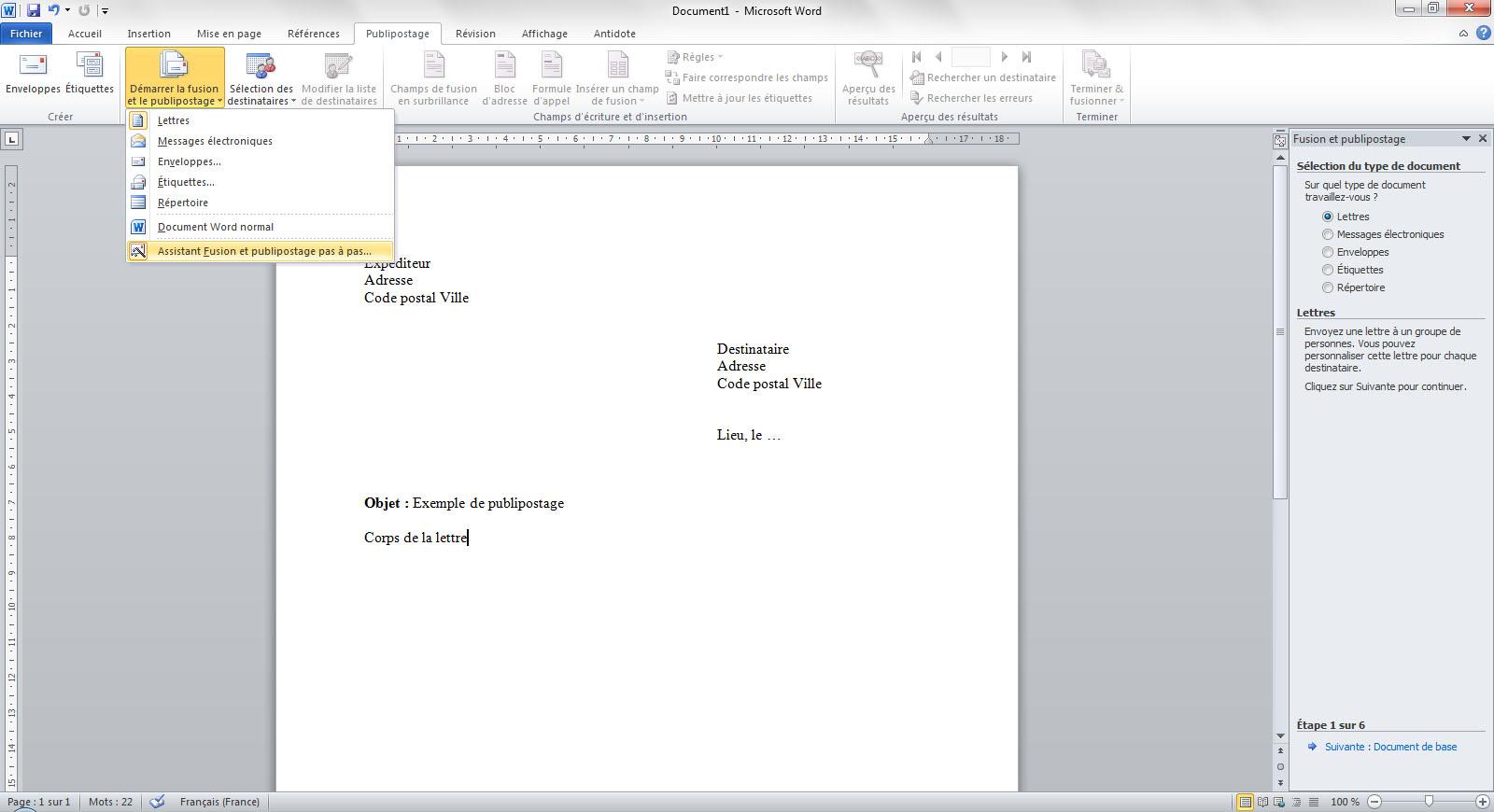Choose Document Word normal menu item
The height and width of the screenshot is (812, 1494).
pos(261,227)
